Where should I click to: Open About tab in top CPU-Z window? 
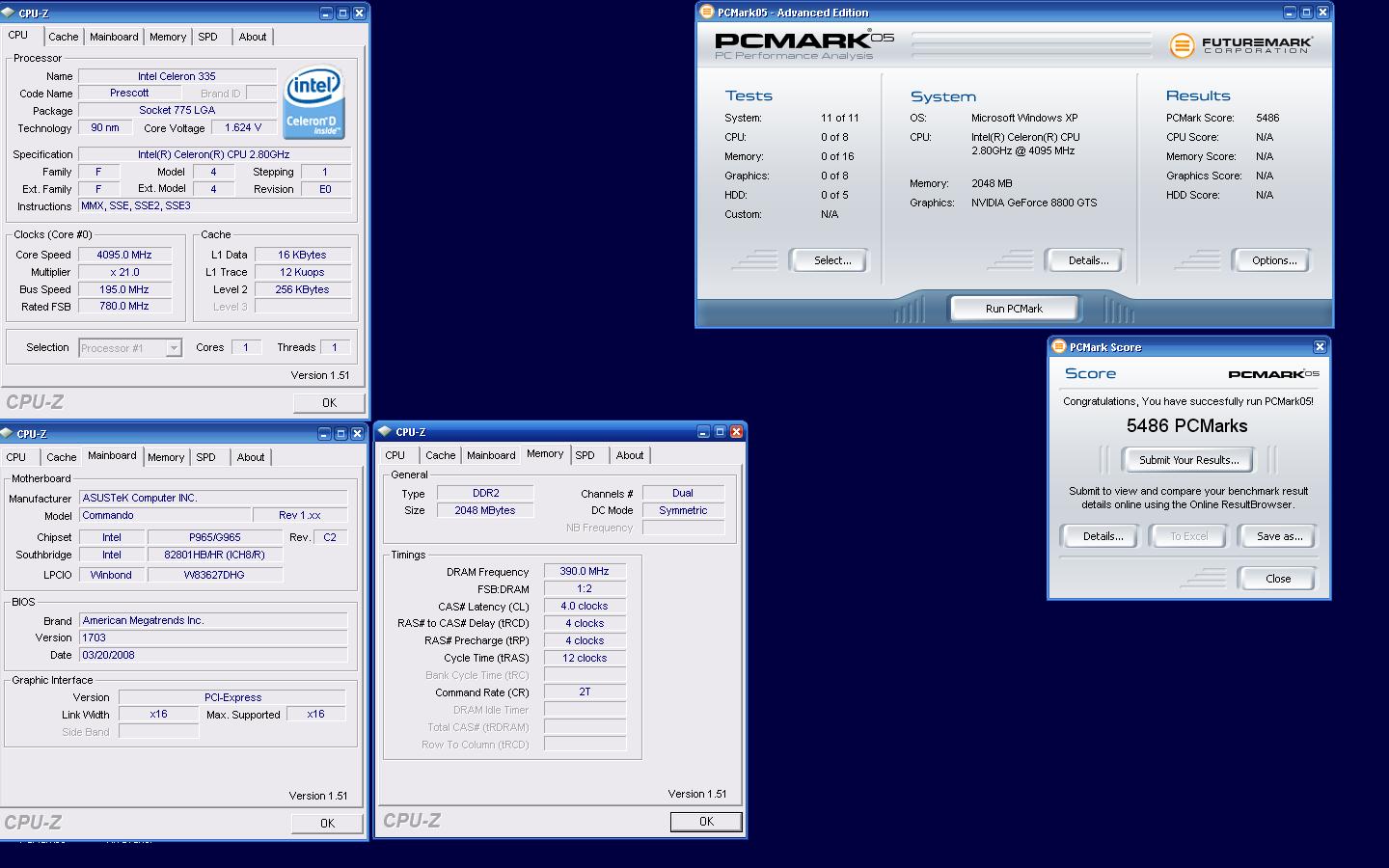[253, 37]
